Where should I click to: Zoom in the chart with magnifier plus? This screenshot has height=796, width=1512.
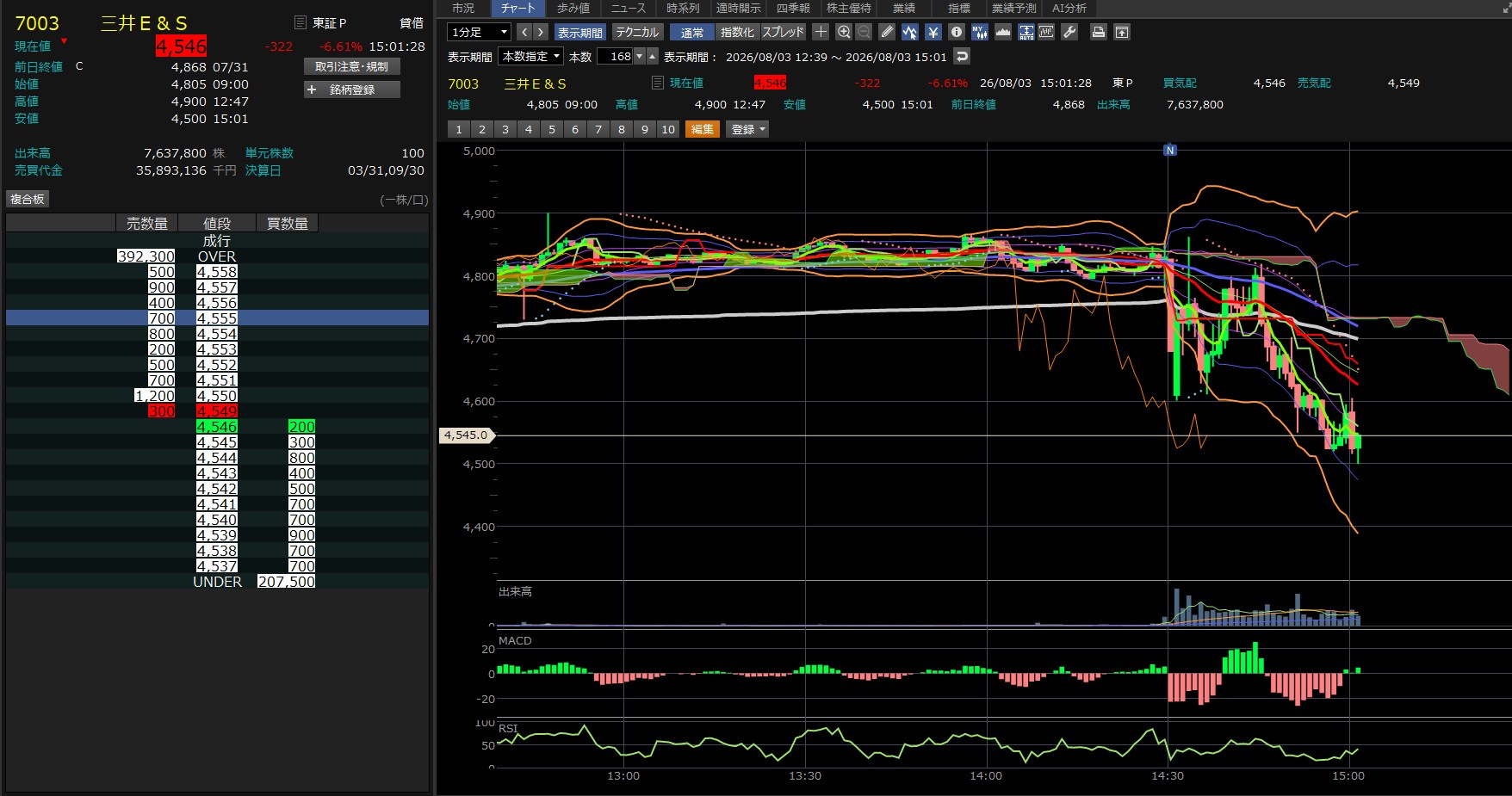coord(844,32)
